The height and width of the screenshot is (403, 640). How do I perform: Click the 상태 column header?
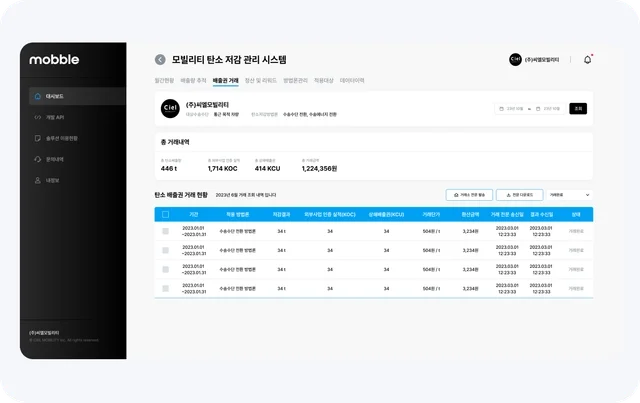576,214
